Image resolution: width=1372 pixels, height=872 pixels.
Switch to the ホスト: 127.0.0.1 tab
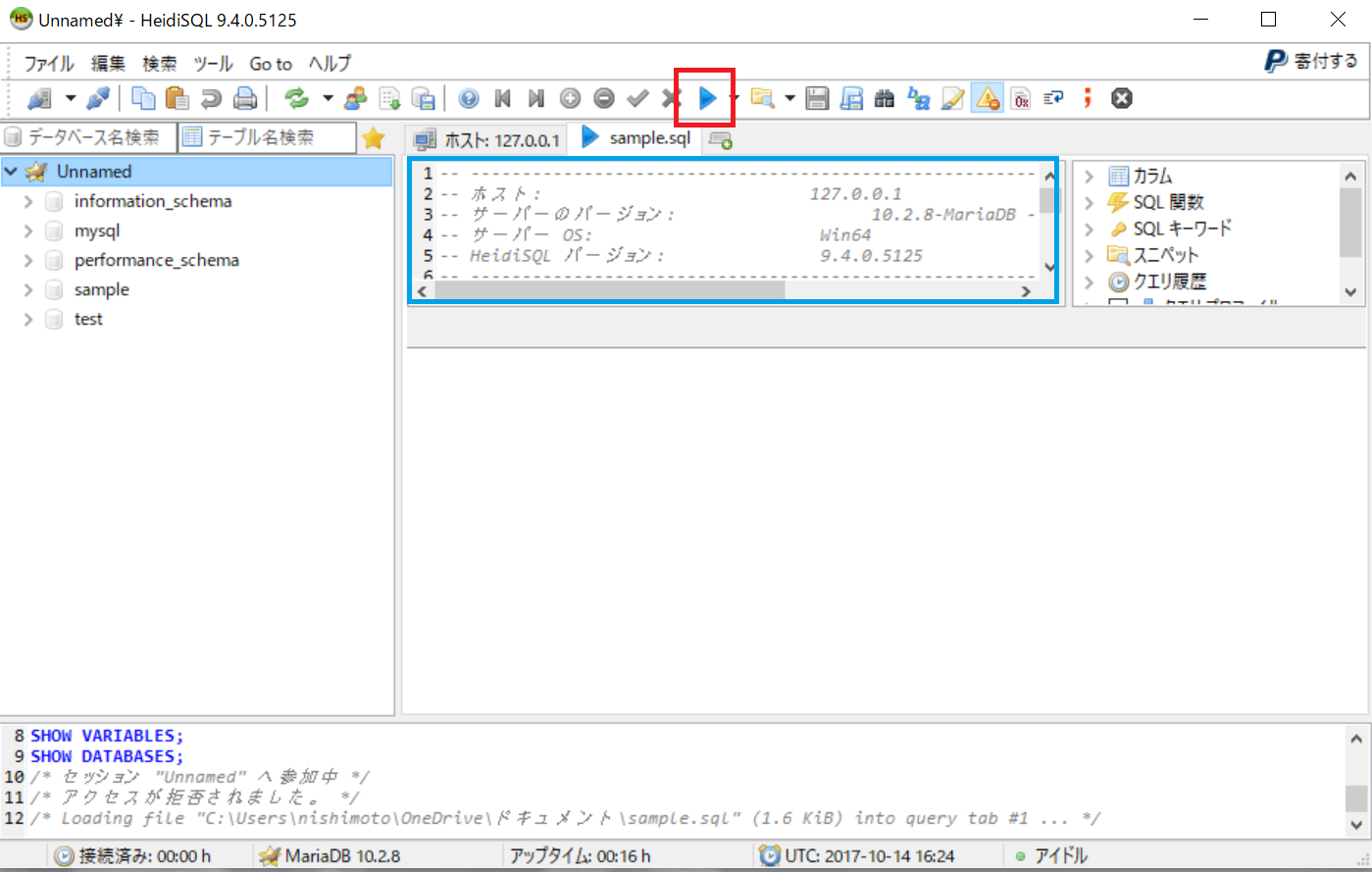[x=486, y=140]
